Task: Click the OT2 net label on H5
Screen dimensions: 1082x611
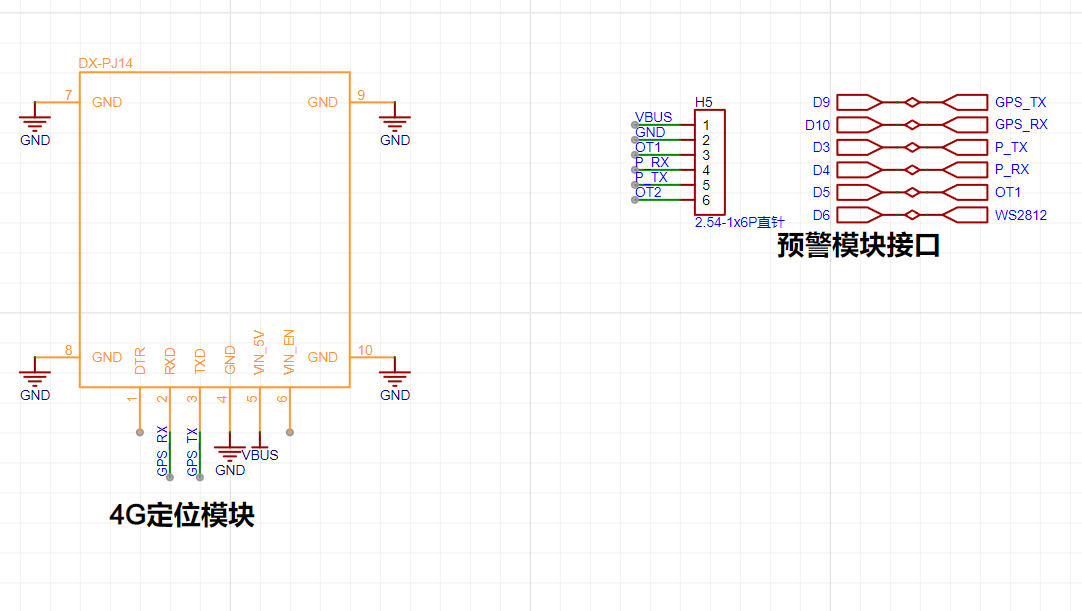Action: (x=648, y=192)
